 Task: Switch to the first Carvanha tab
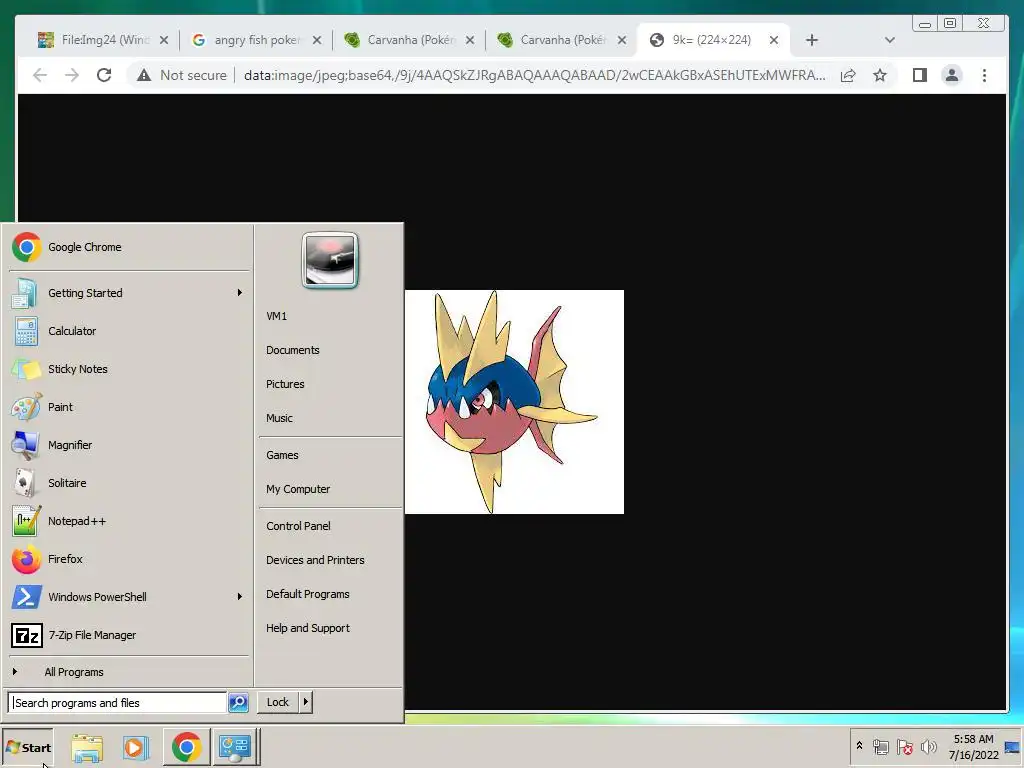(x=409, y=40)
